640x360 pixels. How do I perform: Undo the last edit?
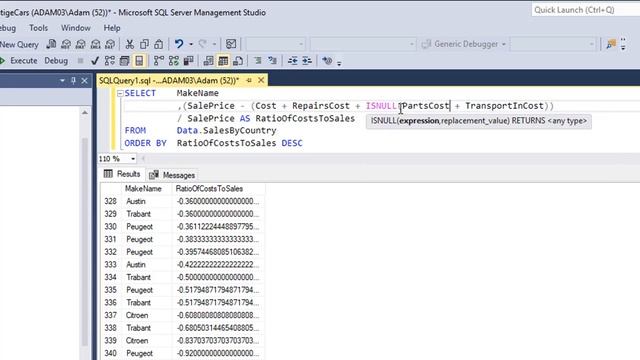pyautogui.click(x=179, y=44)
